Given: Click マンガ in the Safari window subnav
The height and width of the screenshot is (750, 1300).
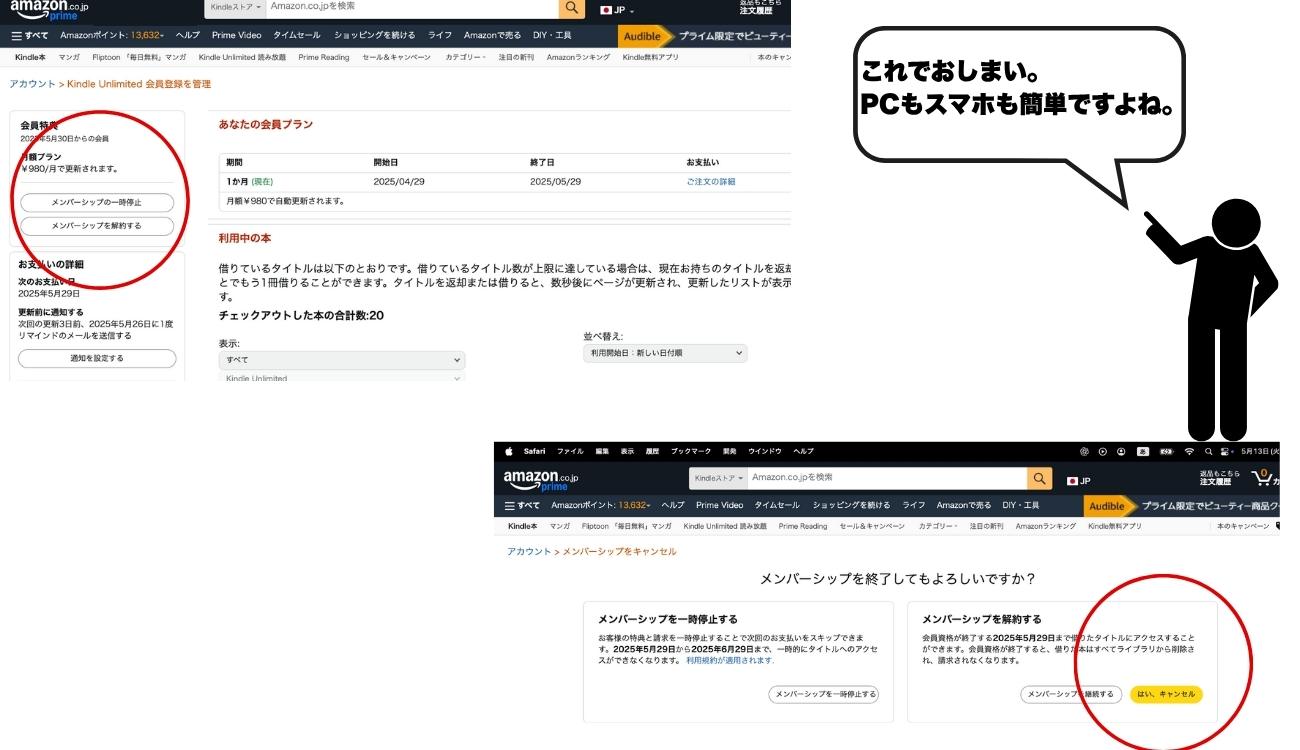Looking at the screenshot, I should pyautogui.click(x=560, y=526).
